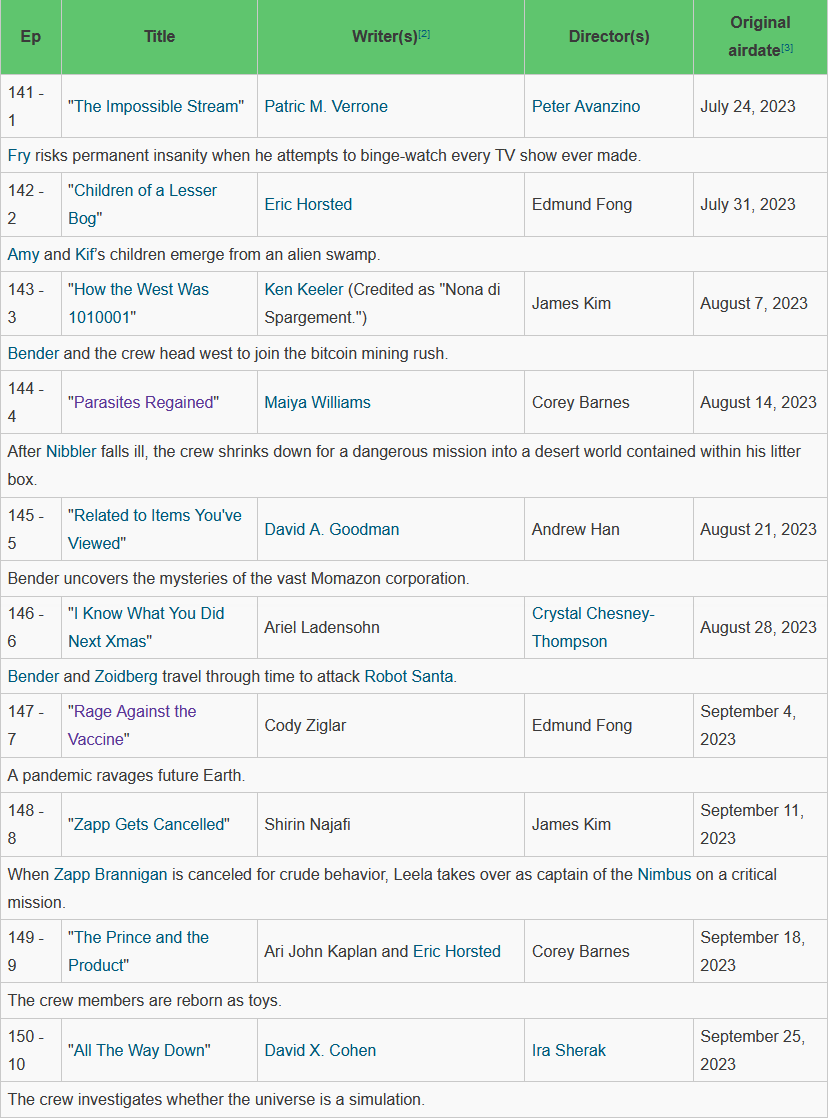Screen dimensions: 828x1118
Task: Click Bender link in Robot Santa summary
Action: (34, 677)
